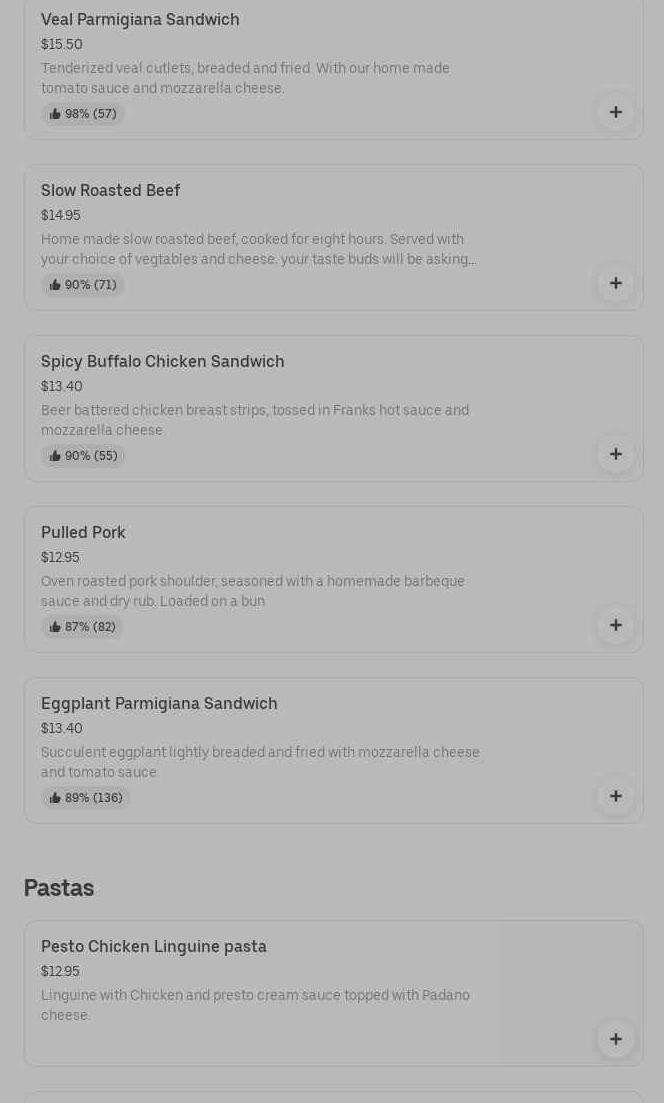
Task: Open the Veal Parmigiana Sandwich title
Action: 140,19
